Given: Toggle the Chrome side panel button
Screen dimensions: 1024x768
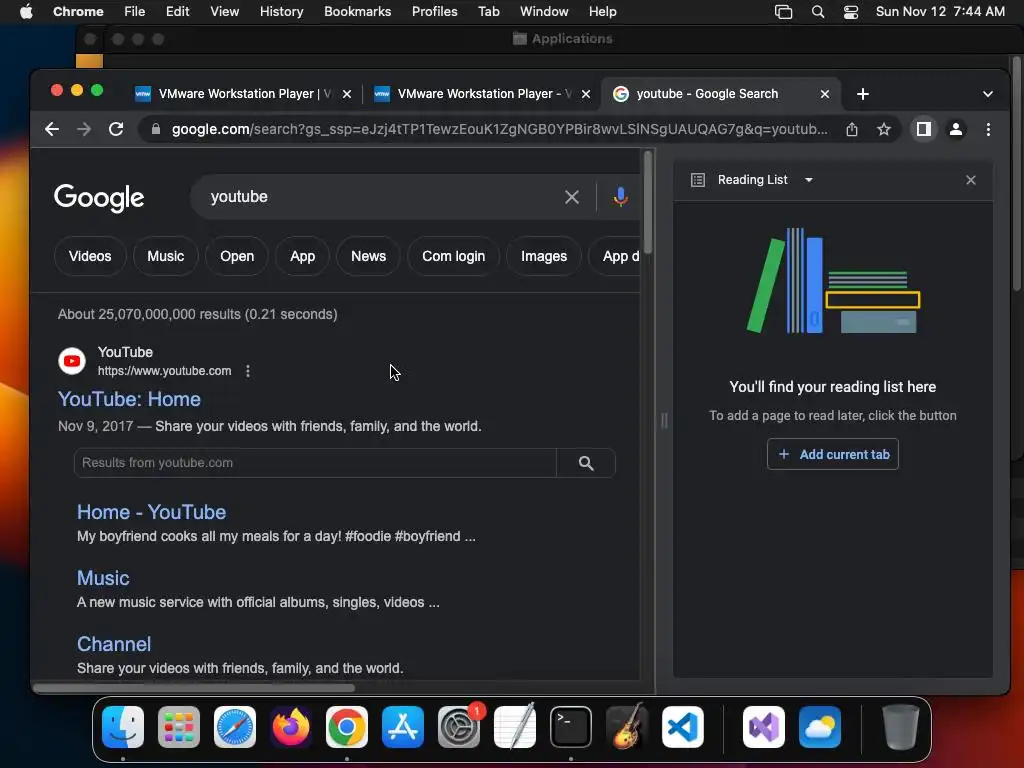Looking at the screenshot, I should pos(923,129).
